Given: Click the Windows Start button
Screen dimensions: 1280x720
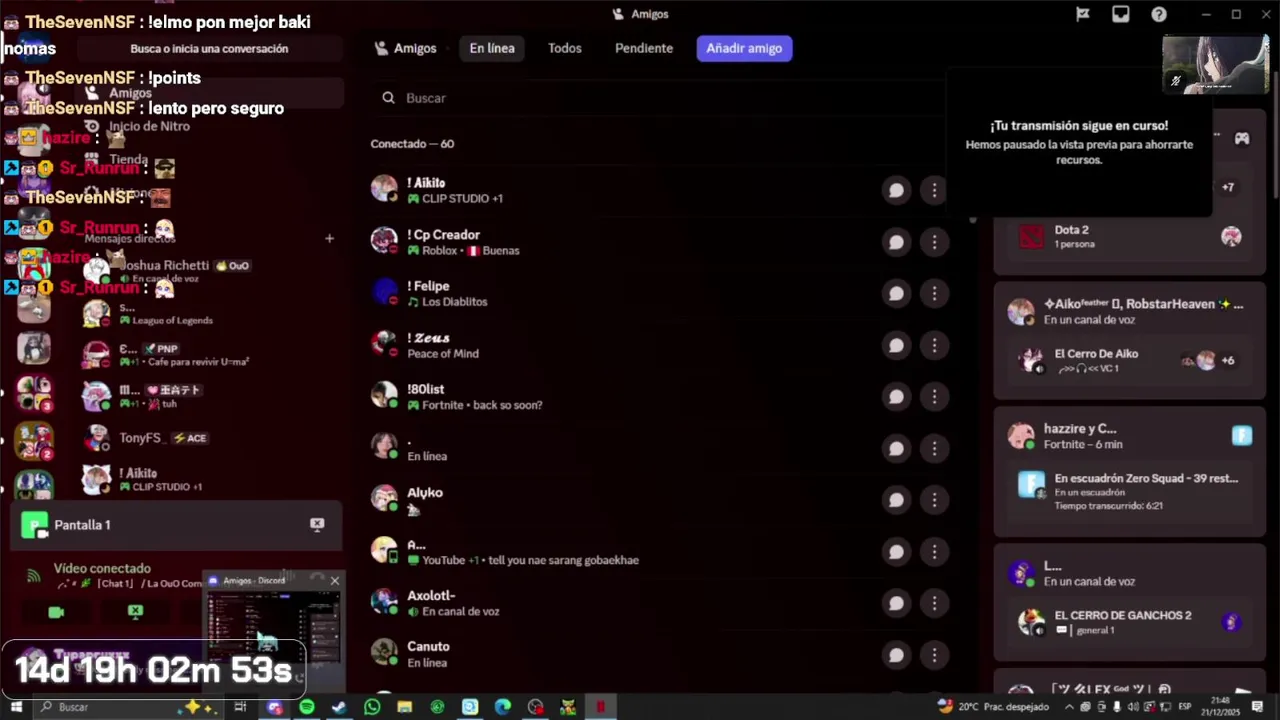Looking at the screenshot, I should point(16,707).
